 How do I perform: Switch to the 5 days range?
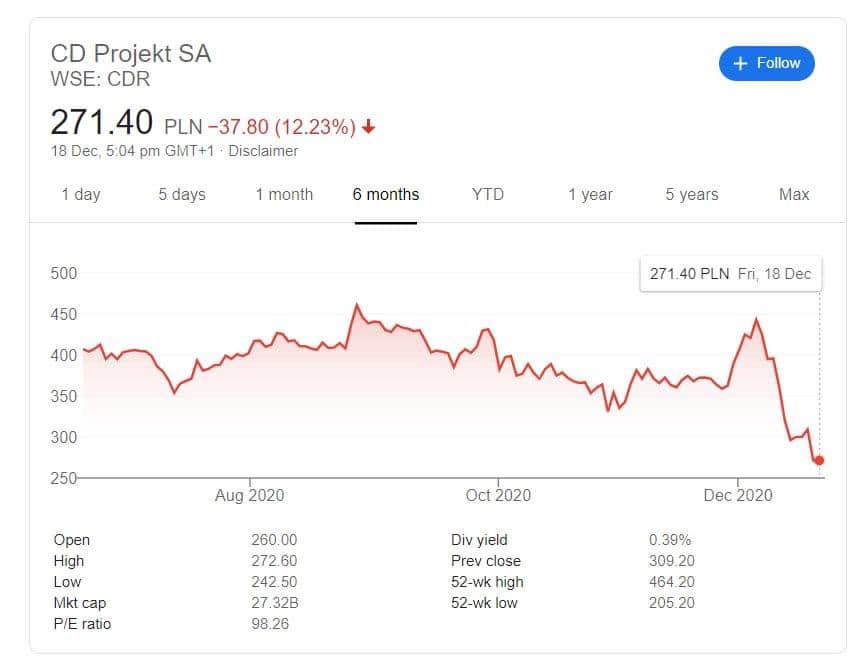[182, 194]
